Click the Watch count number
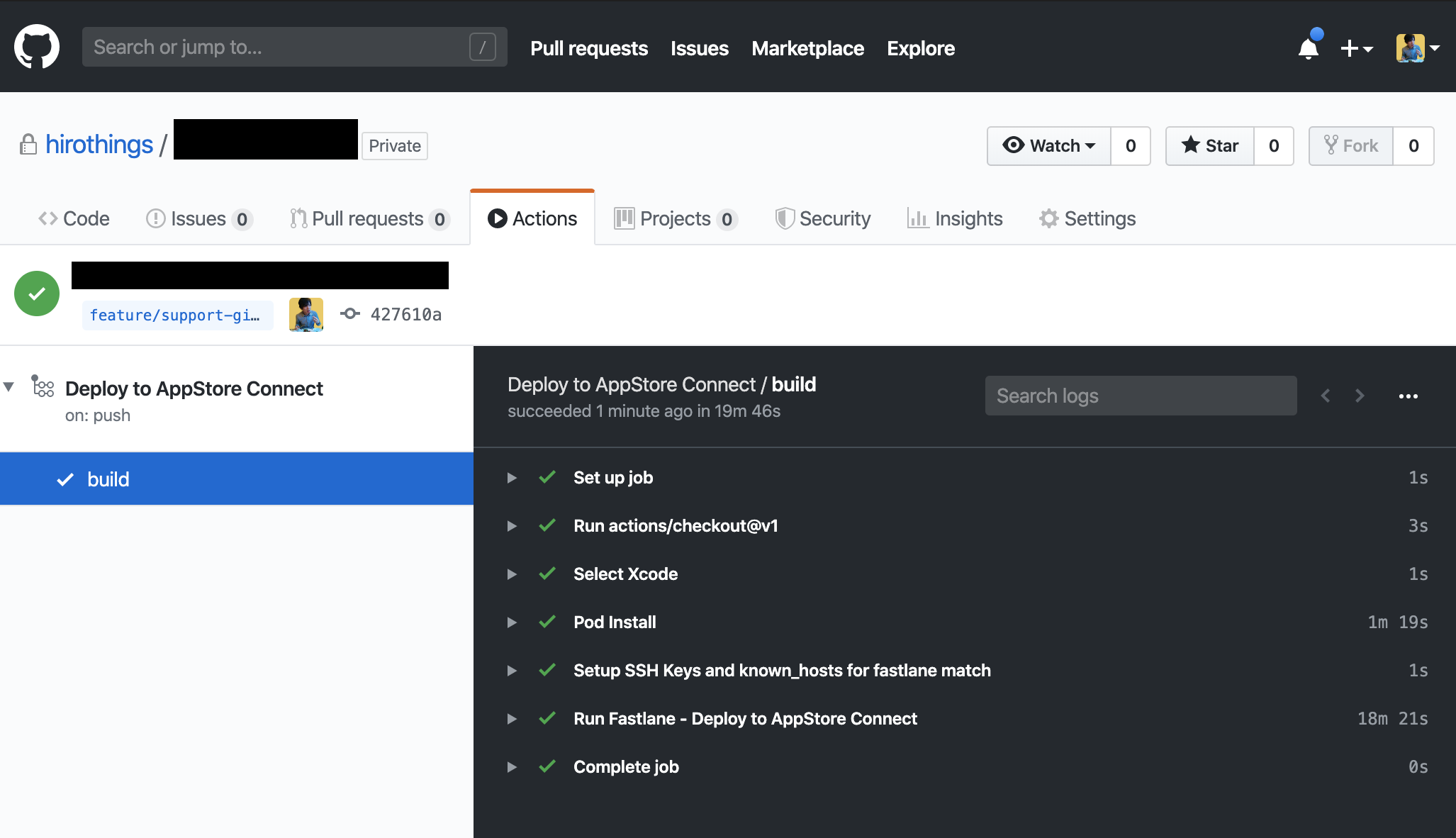The height and width of the screenshot is (838, 1456). pos(1131,146)
